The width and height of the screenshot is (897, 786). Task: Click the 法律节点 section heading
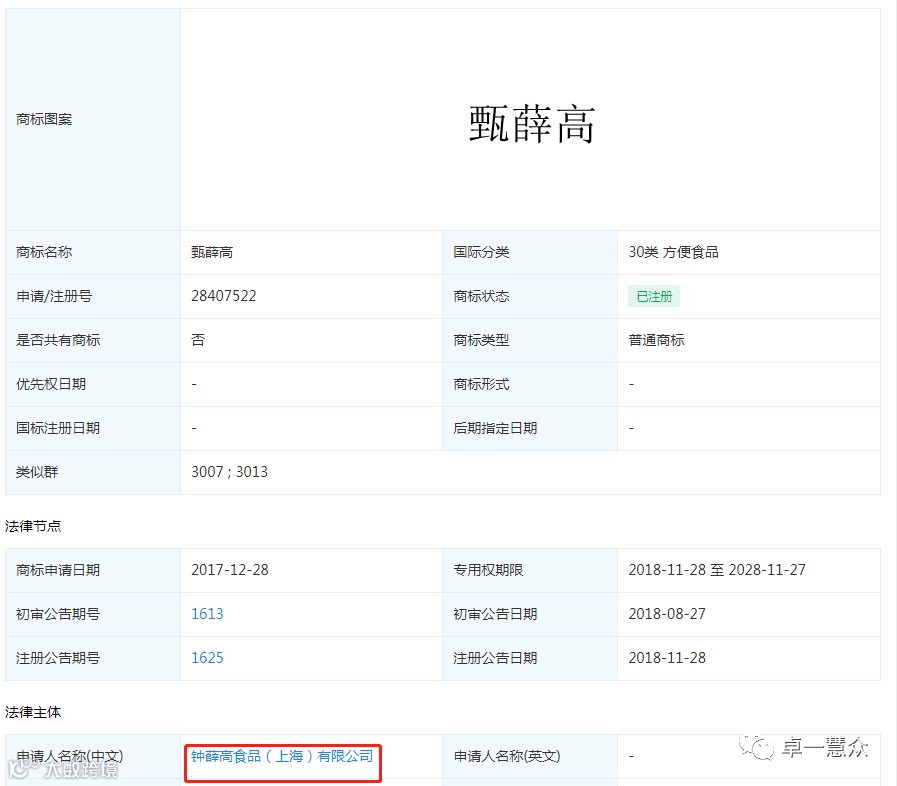33,526
